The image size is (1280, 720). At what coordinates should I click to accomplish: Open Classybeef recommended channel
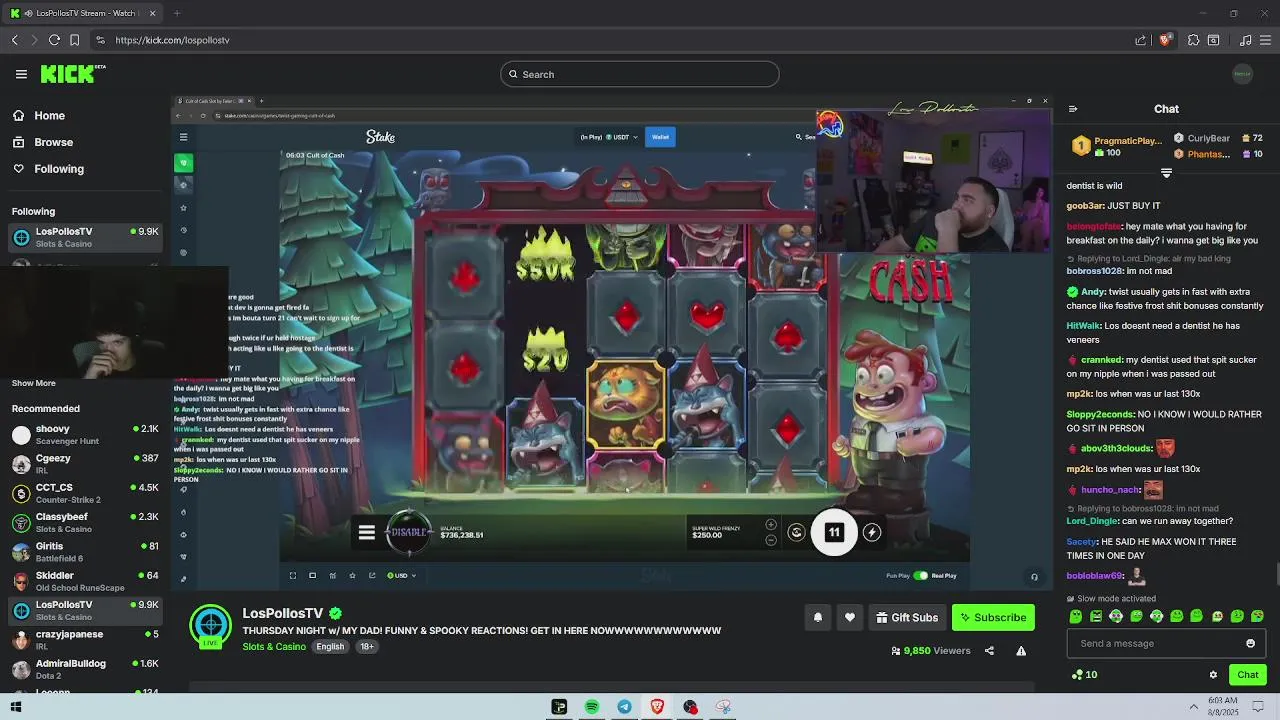[85, 522]
